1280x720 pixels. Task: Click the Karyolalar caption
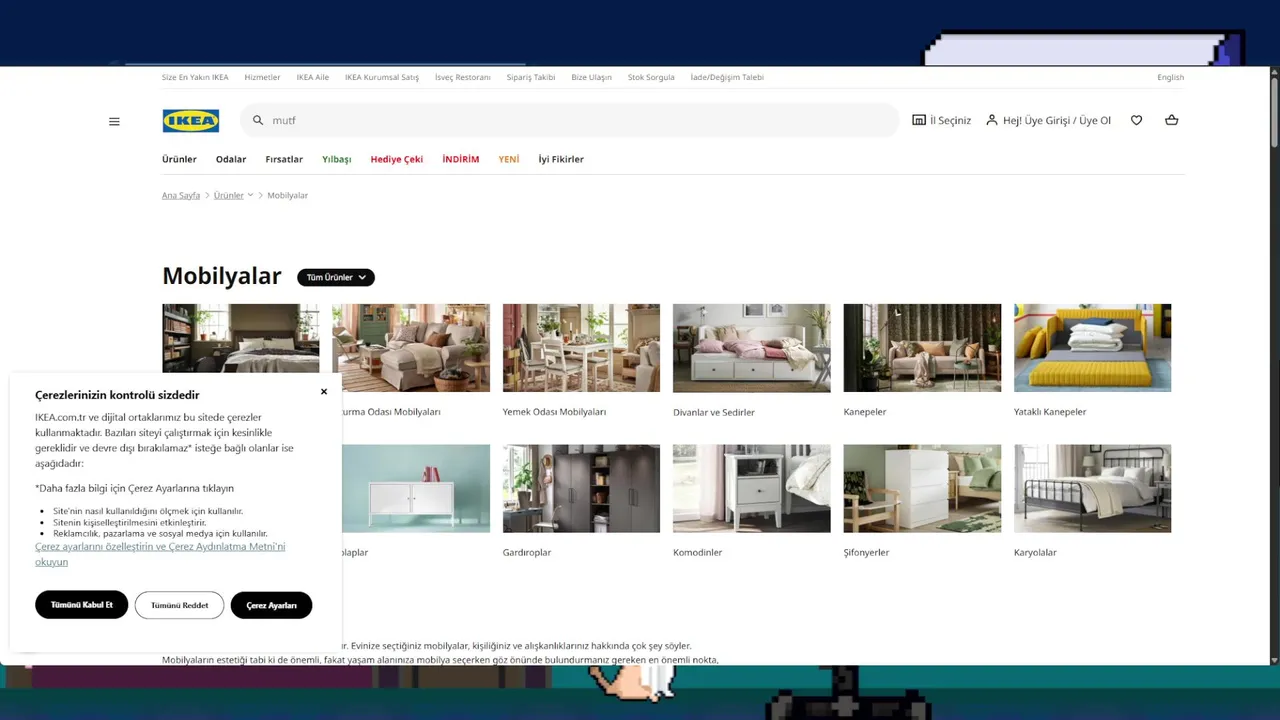[x=1035, y=553]
